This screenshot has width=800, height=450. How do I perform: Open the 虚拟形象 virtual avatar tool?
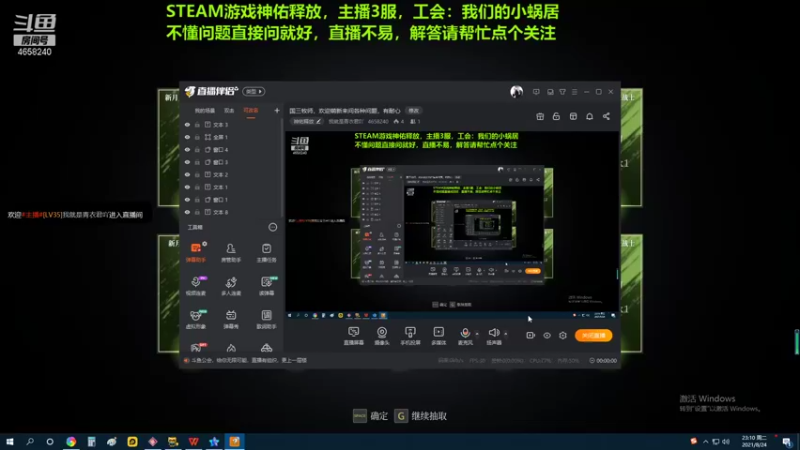click(196, 319)
